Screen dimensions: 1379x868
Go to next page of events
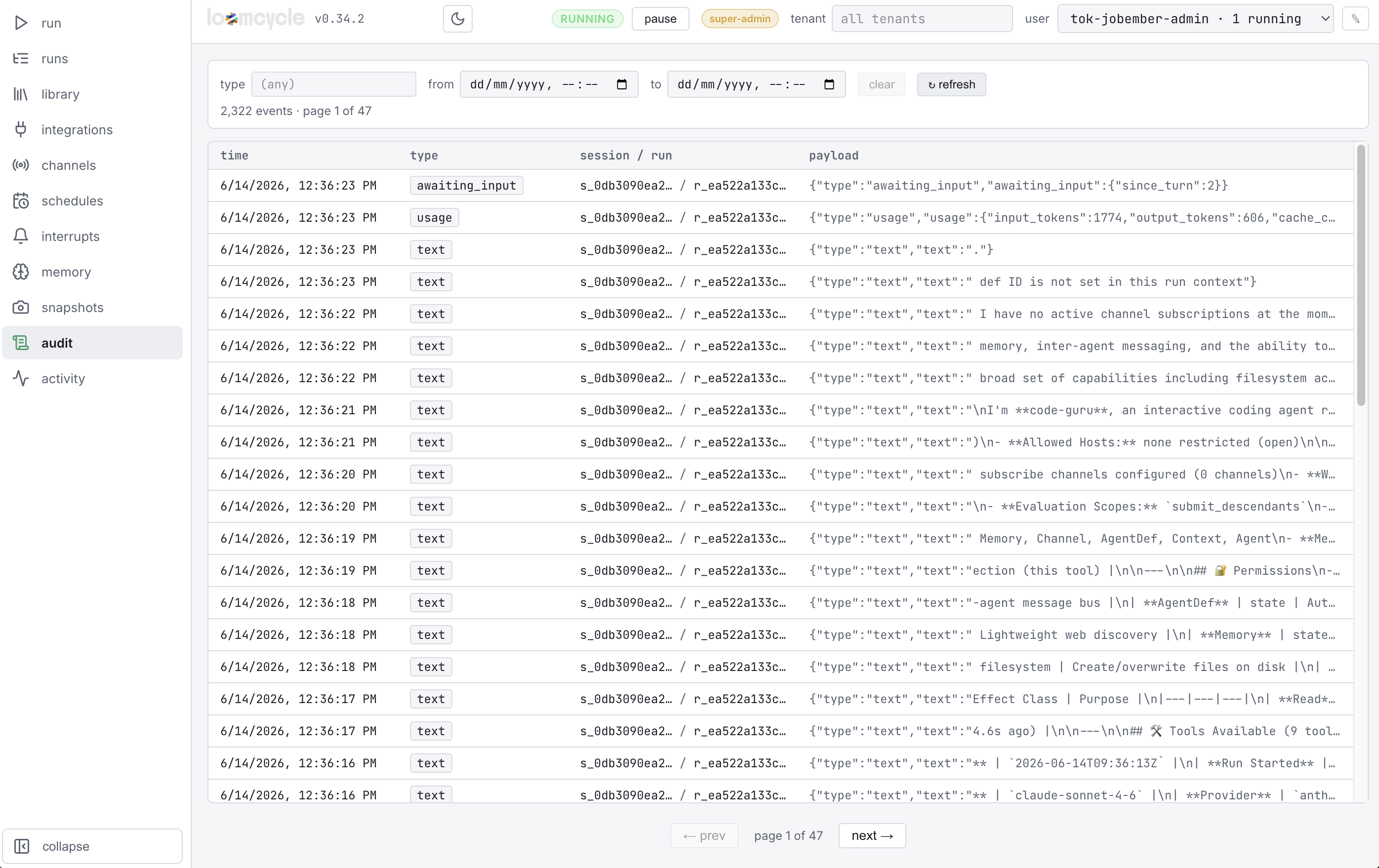[872, 835]
